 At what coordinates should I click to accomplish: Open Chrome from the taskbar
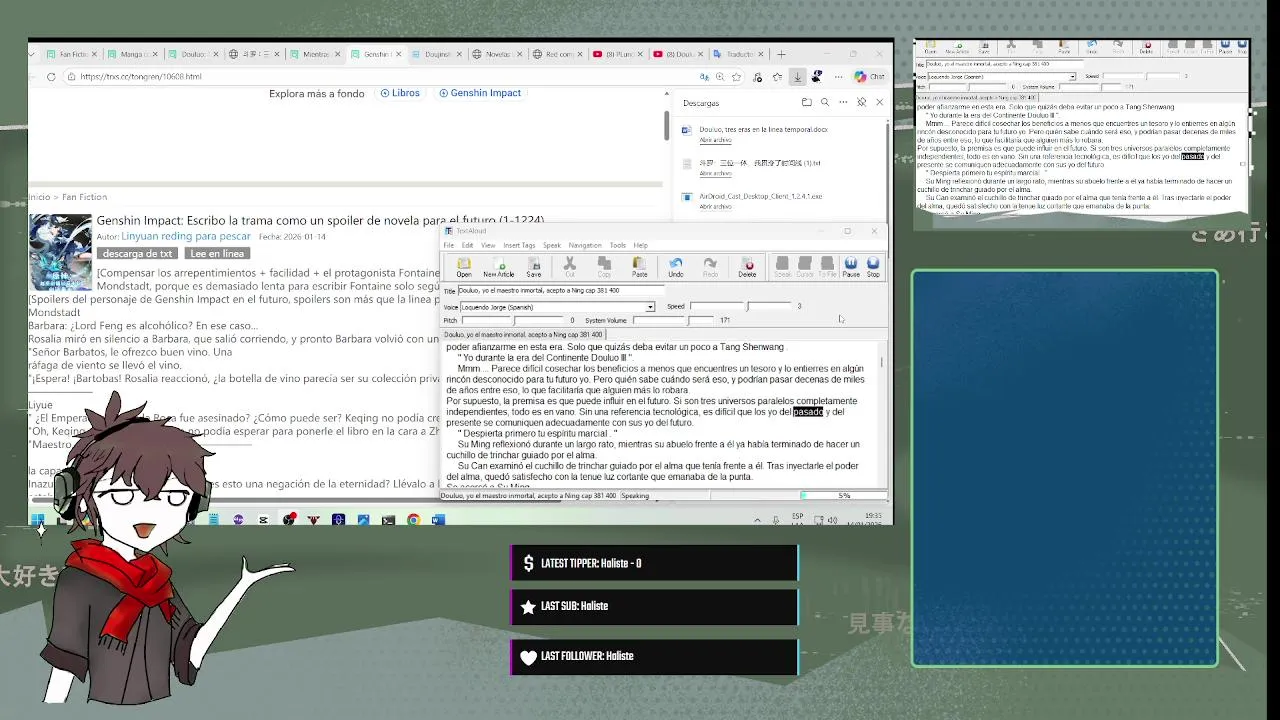[x=413, y=519]
